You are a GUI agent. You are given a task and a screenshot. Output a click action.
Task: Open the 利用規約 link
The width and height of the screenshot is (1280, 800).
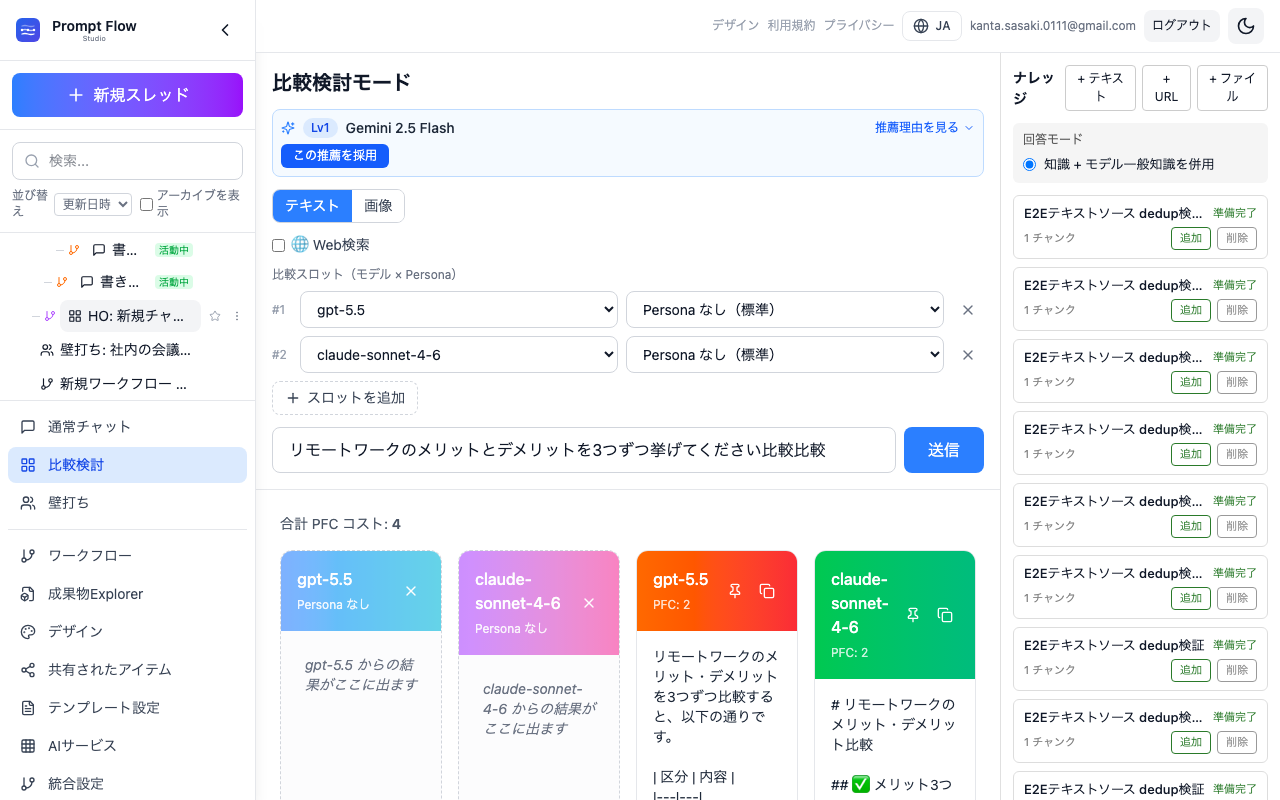[x=791, y=26]
